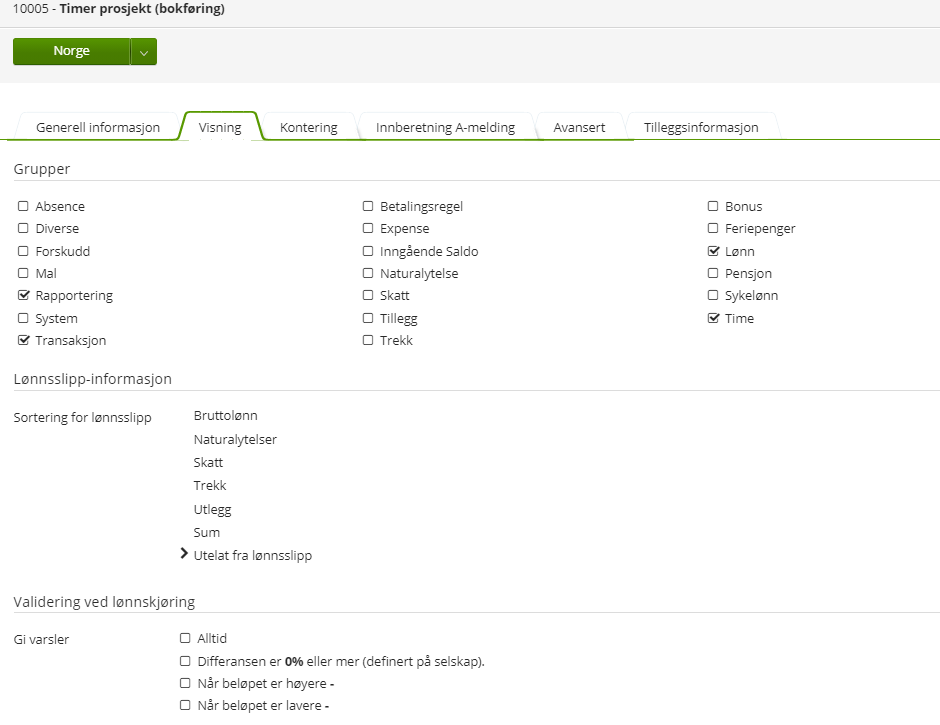Viewport: 940px width, 725px height.
Task: Enable the Alltid warning checkbox
Action: click(185, 638)
